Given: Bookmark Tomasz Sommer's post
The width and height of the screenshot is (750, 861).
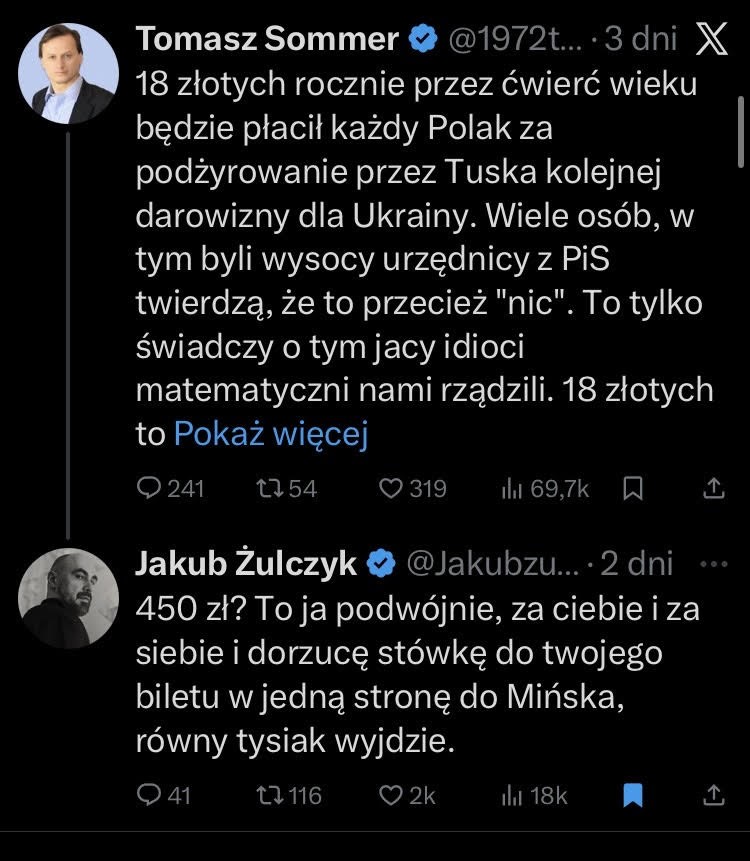Looking at the screenshot, I should coord(632,488).
